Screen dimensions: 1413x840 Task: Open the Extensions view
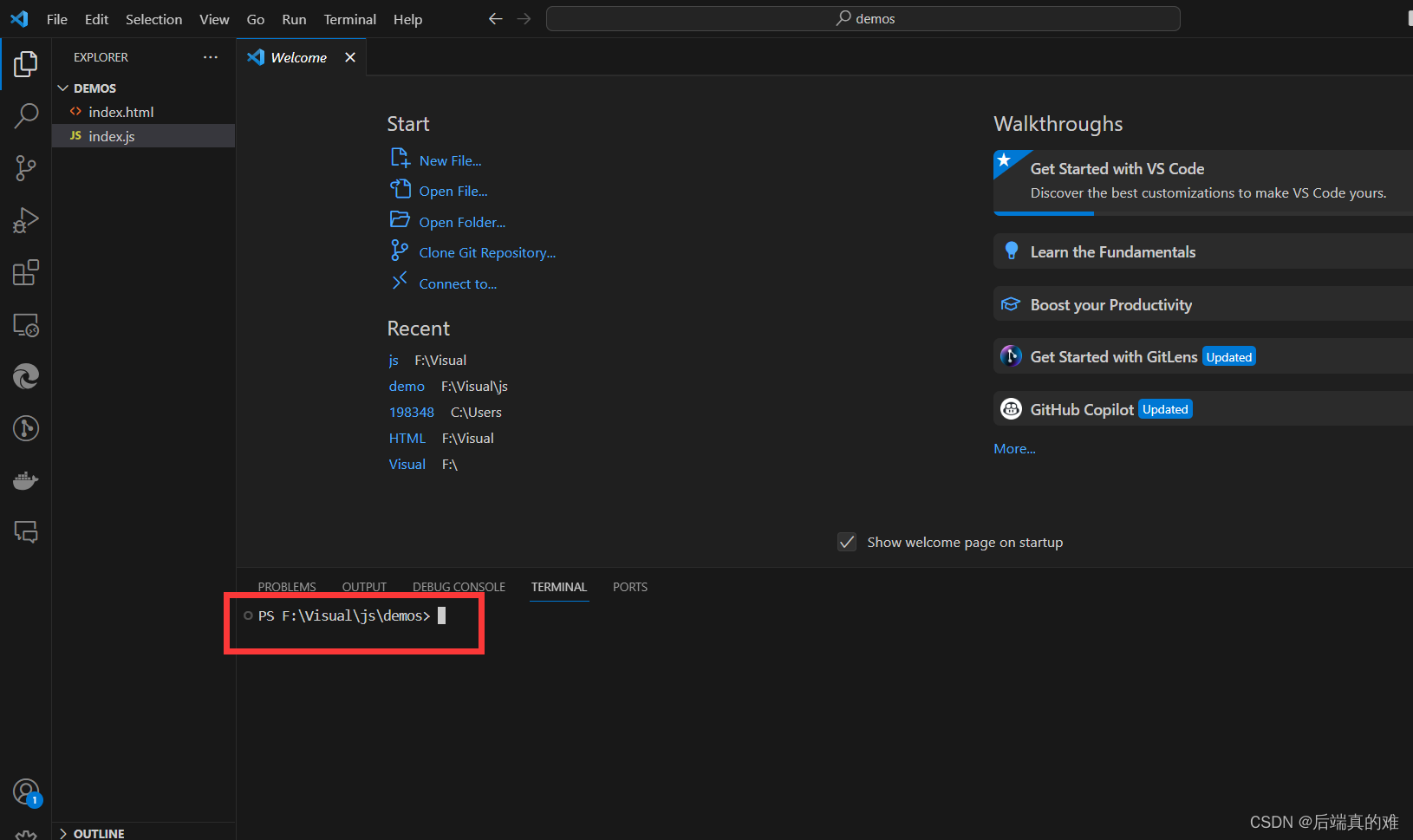click(26, 271)
